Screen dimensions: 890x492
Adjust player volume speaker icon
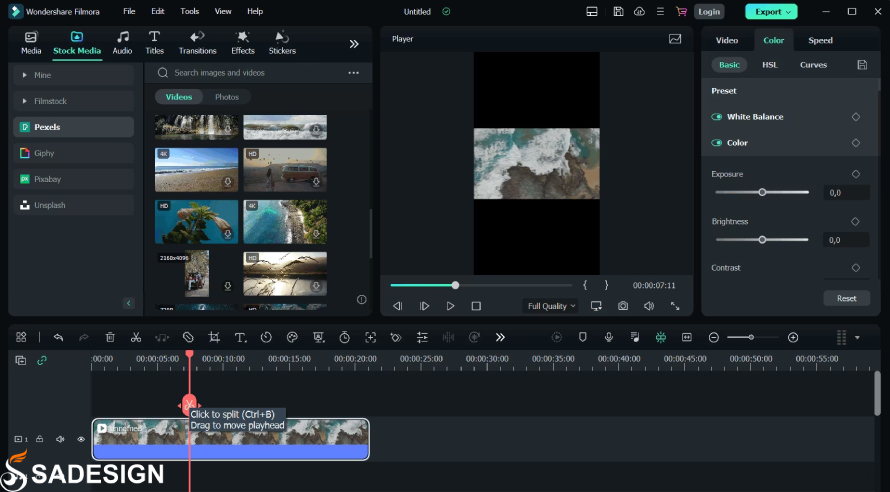coord(649,306)
